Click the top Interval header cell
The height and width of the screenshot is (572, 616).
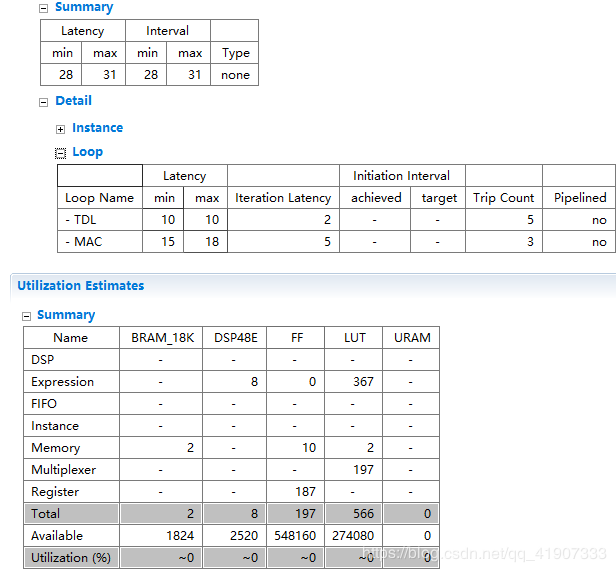[168, 31]
